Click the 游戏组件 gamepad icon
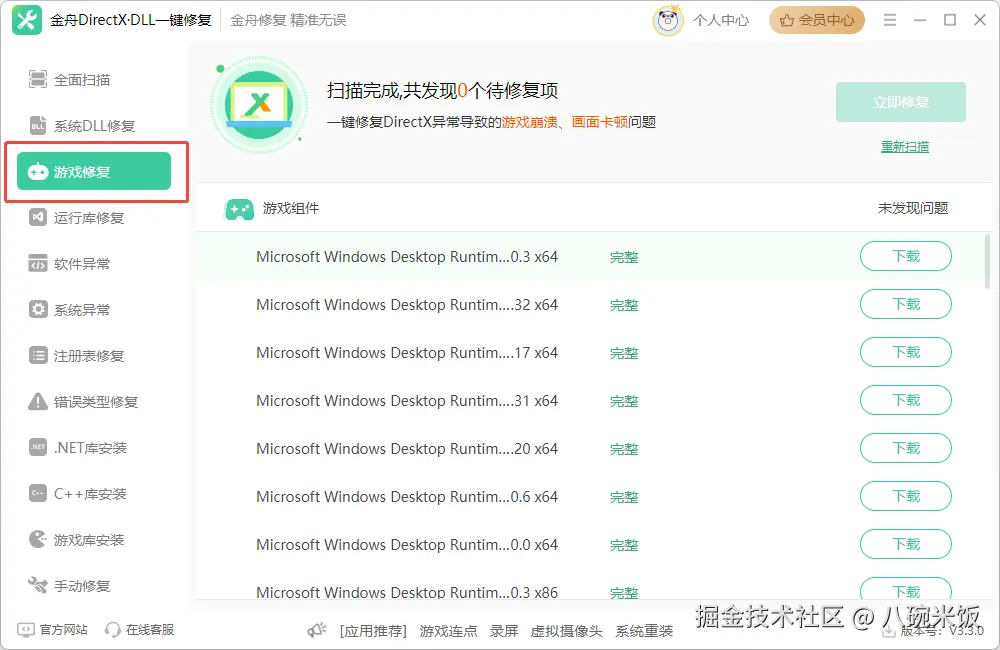The image size is (1000, 650). coord(239,209)
